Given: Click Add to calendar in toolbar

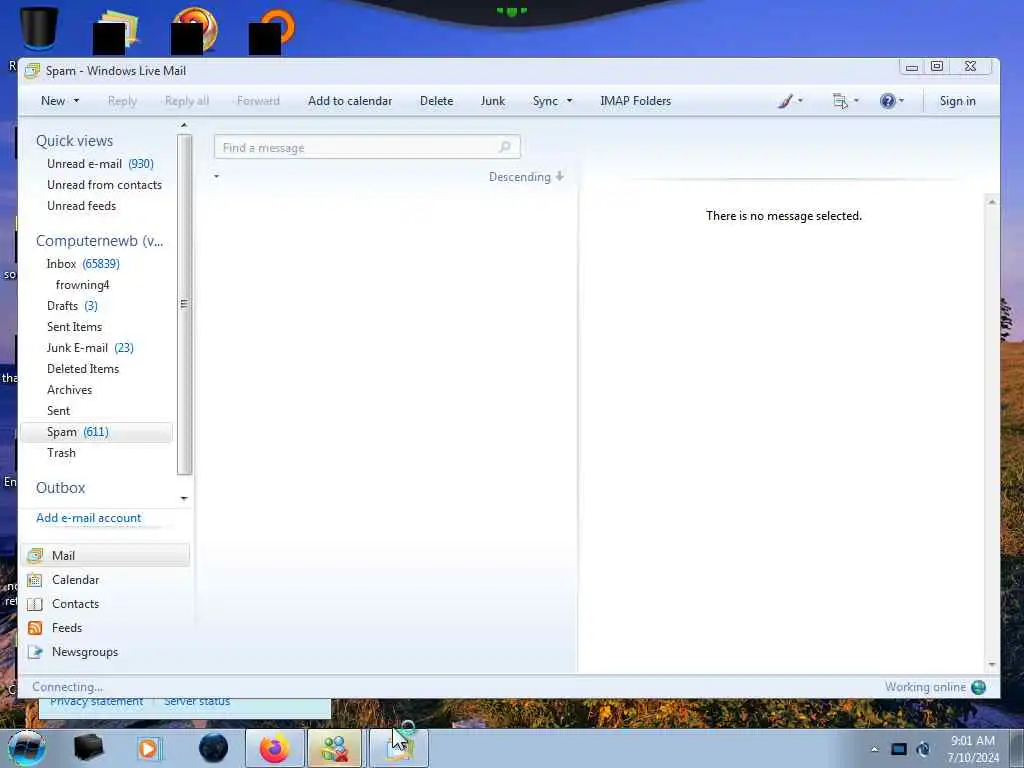Looking at the screenshot, I should tap(350, 101).
